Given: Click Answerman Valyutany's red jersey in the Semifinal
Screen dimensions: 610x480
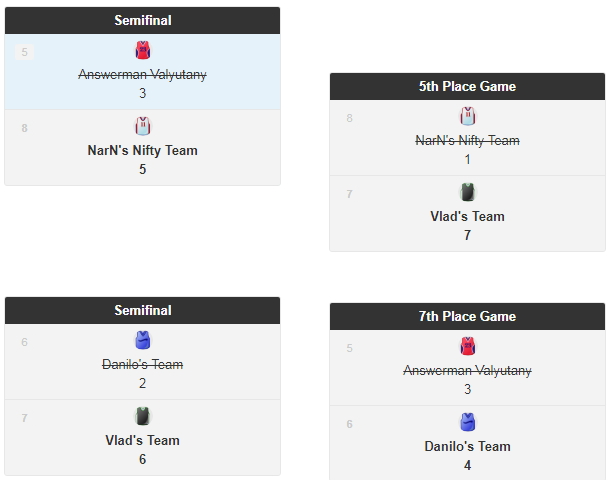Looking at the screenshot, I should 142,51.
